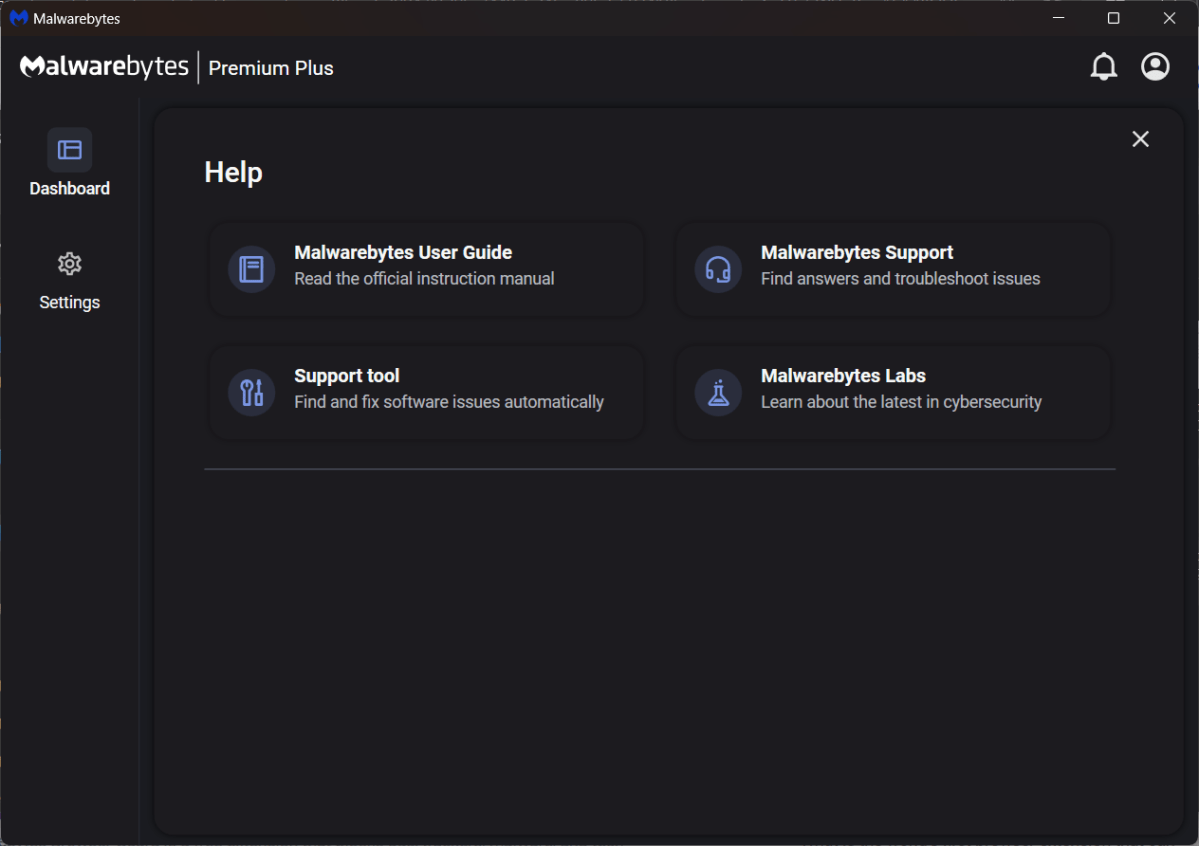Screen dimensions: 1199x846
Task: Go to Dashboard via sidebar icon
Action: coord(70,150)
